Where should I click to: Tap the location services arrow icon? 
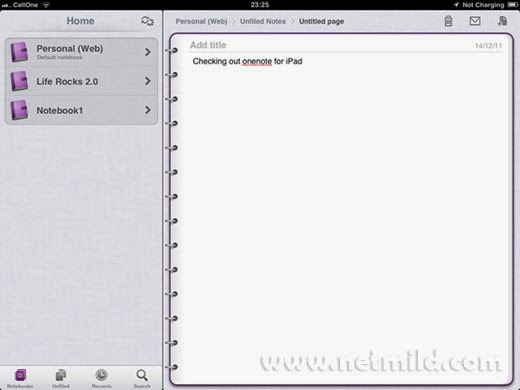pyautogui.click(x=456, y=5)
